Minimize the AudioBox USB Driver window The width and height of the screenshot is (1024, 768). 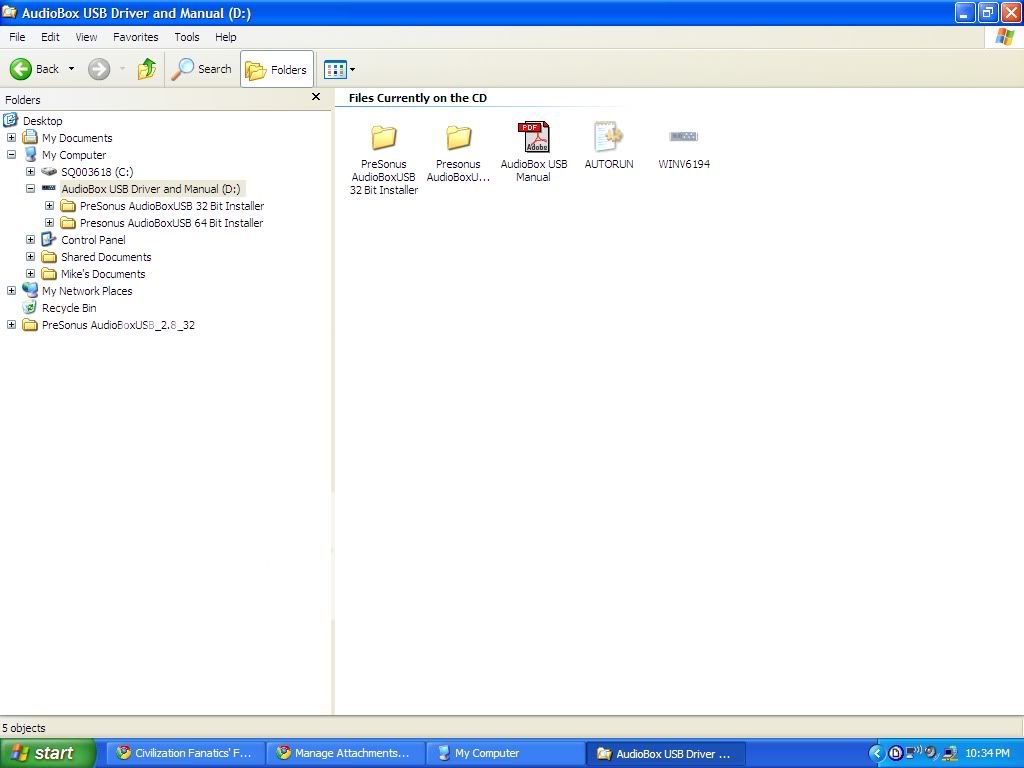coord(965,12)
